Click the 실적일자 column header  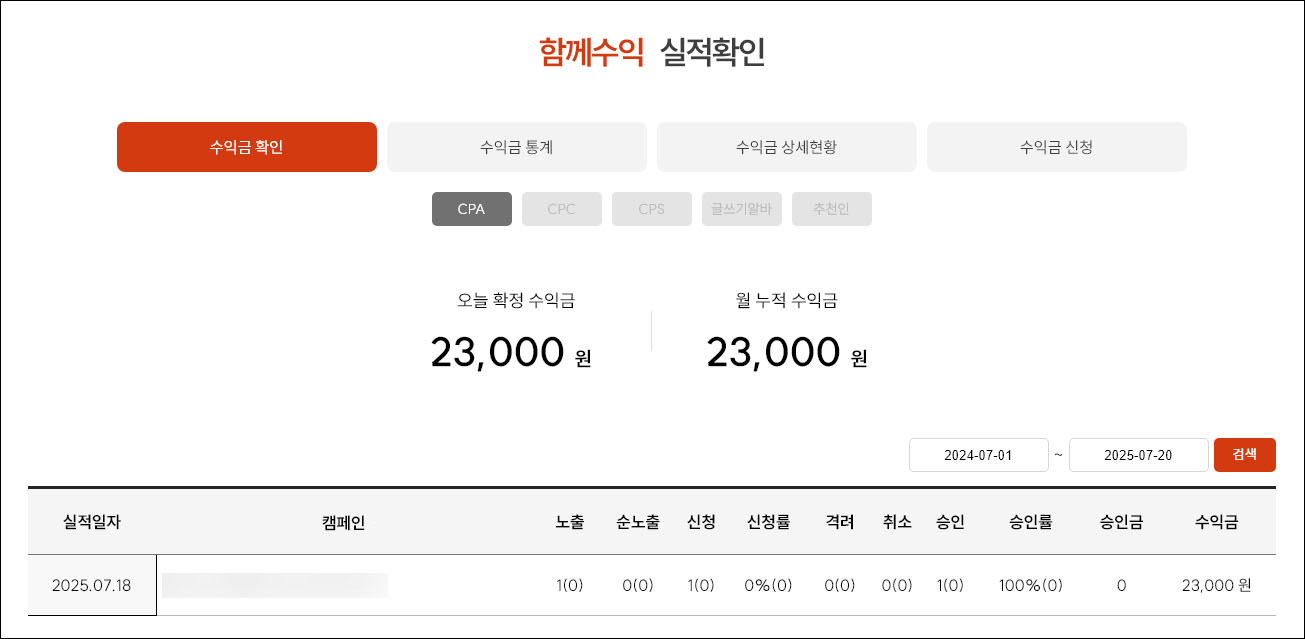coord(92,521)
